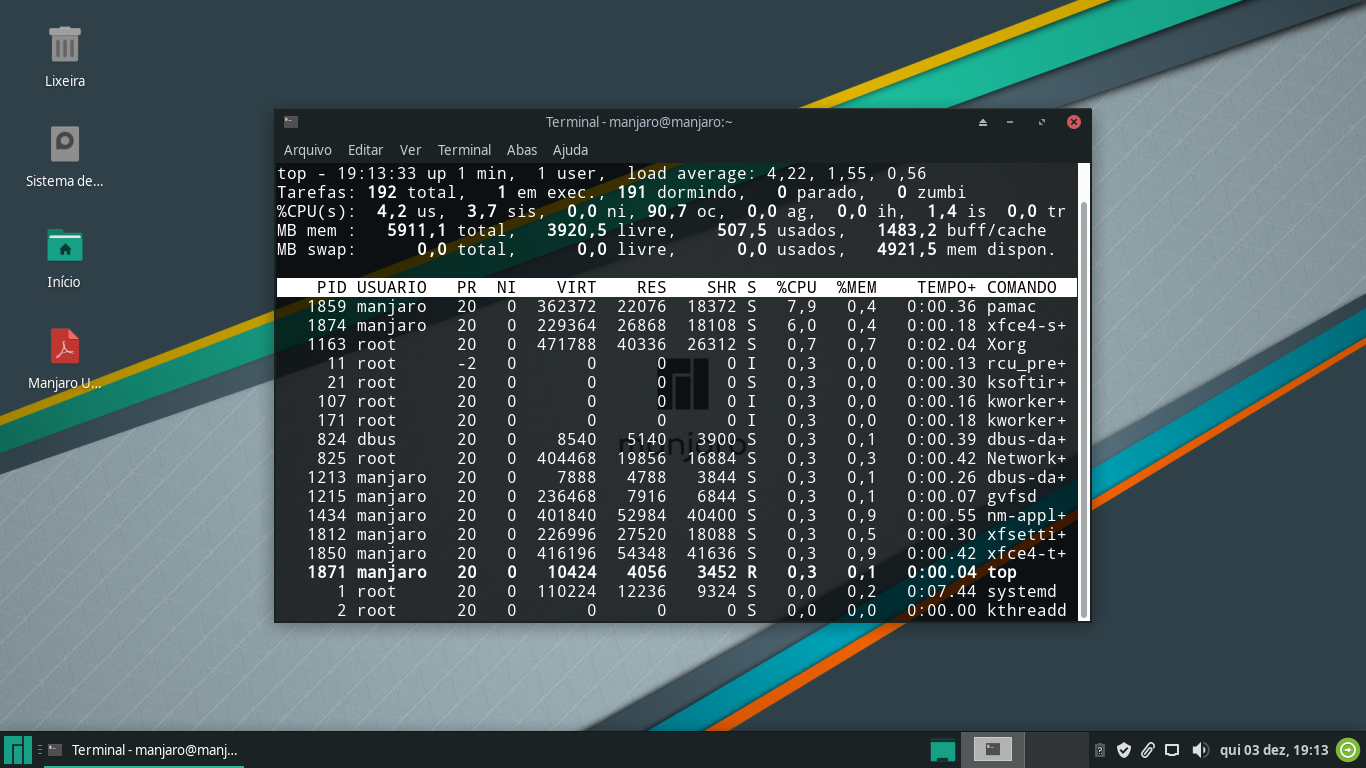Image resolution: width=1366 pixels, height=768 pixels.
Task: Open the Terminal menu in the menu bar
Action: (x=464, y=150)
